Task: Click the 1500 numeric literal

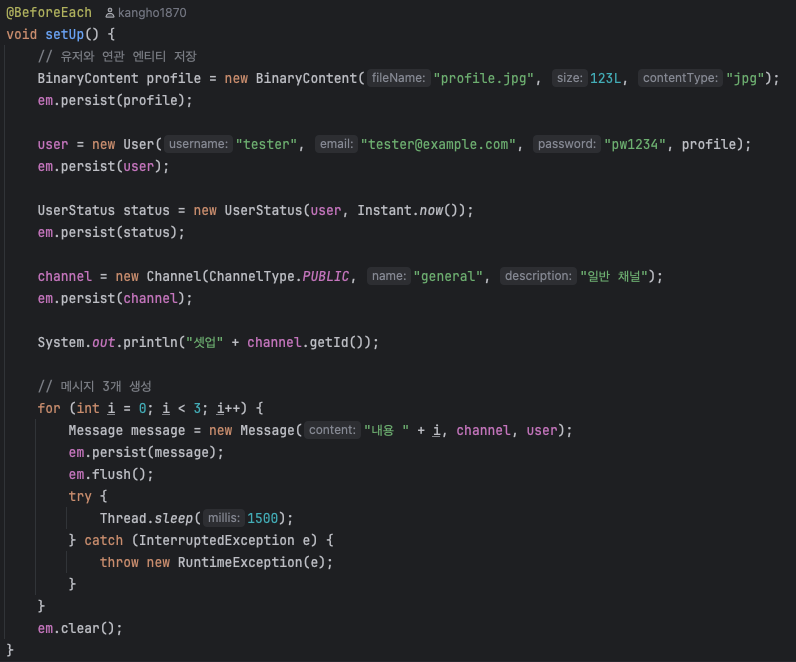Action: click(x=262, y=518)
